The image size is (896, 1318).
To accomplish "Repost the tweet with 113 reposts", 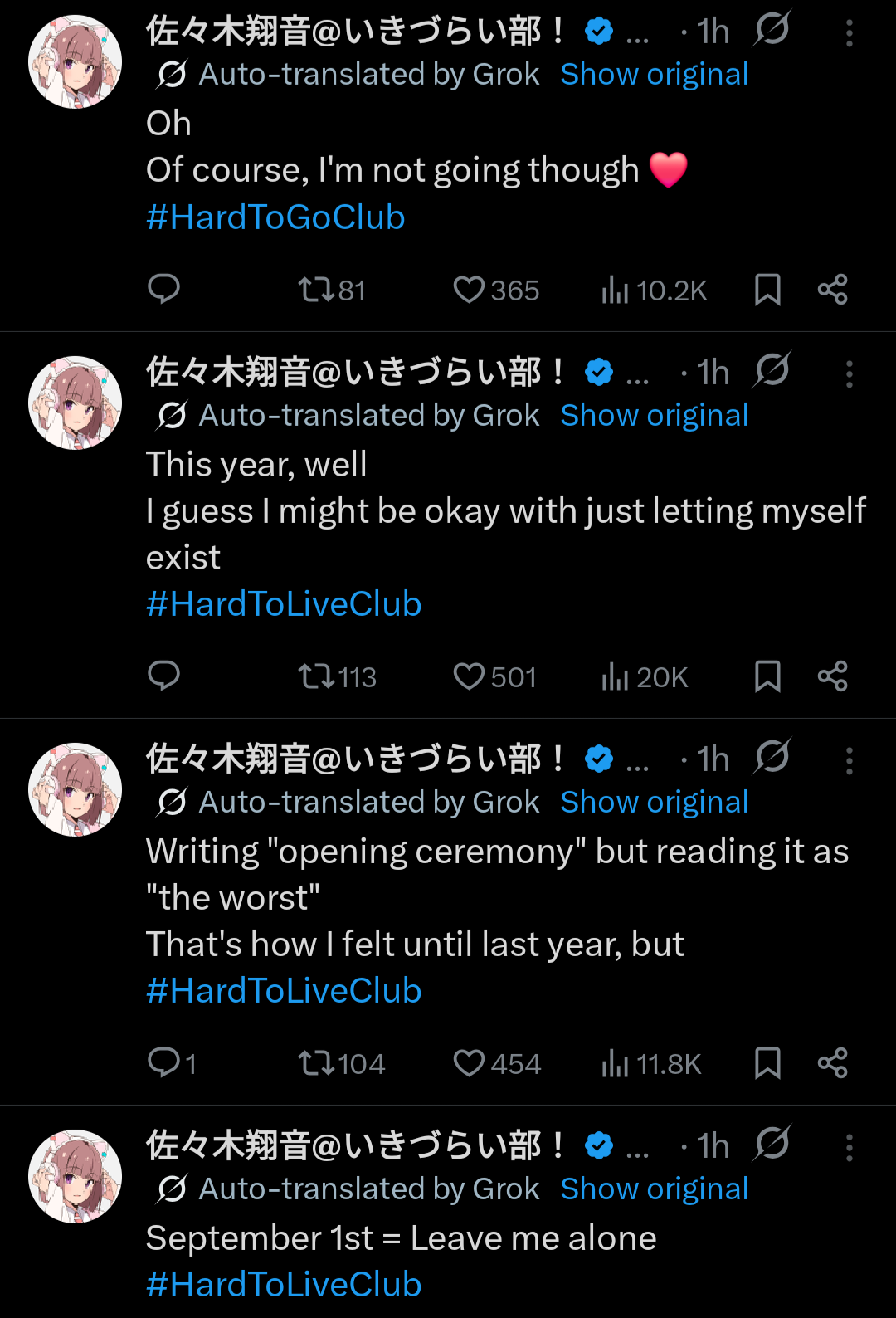I will (x=337, y=676).
